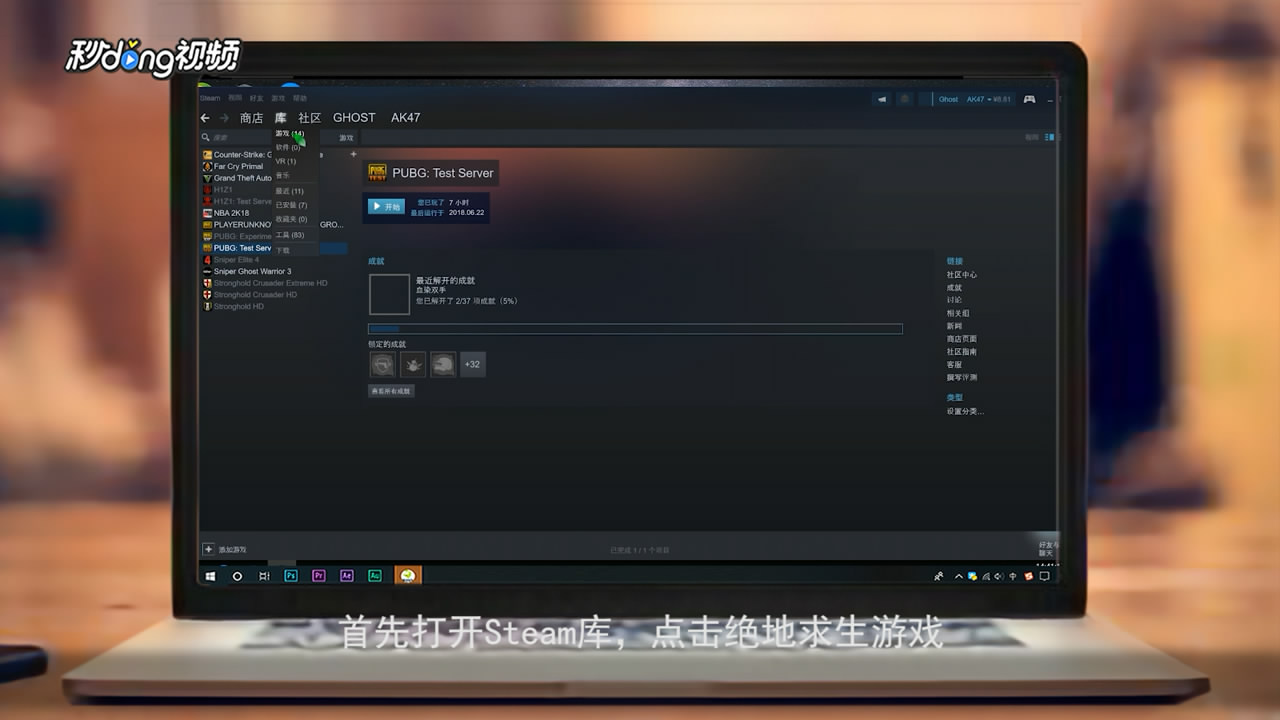1280x720 pixels.
Task: Select Sniper Ghost Warrior 3 entry
Action: coord(247,271)
